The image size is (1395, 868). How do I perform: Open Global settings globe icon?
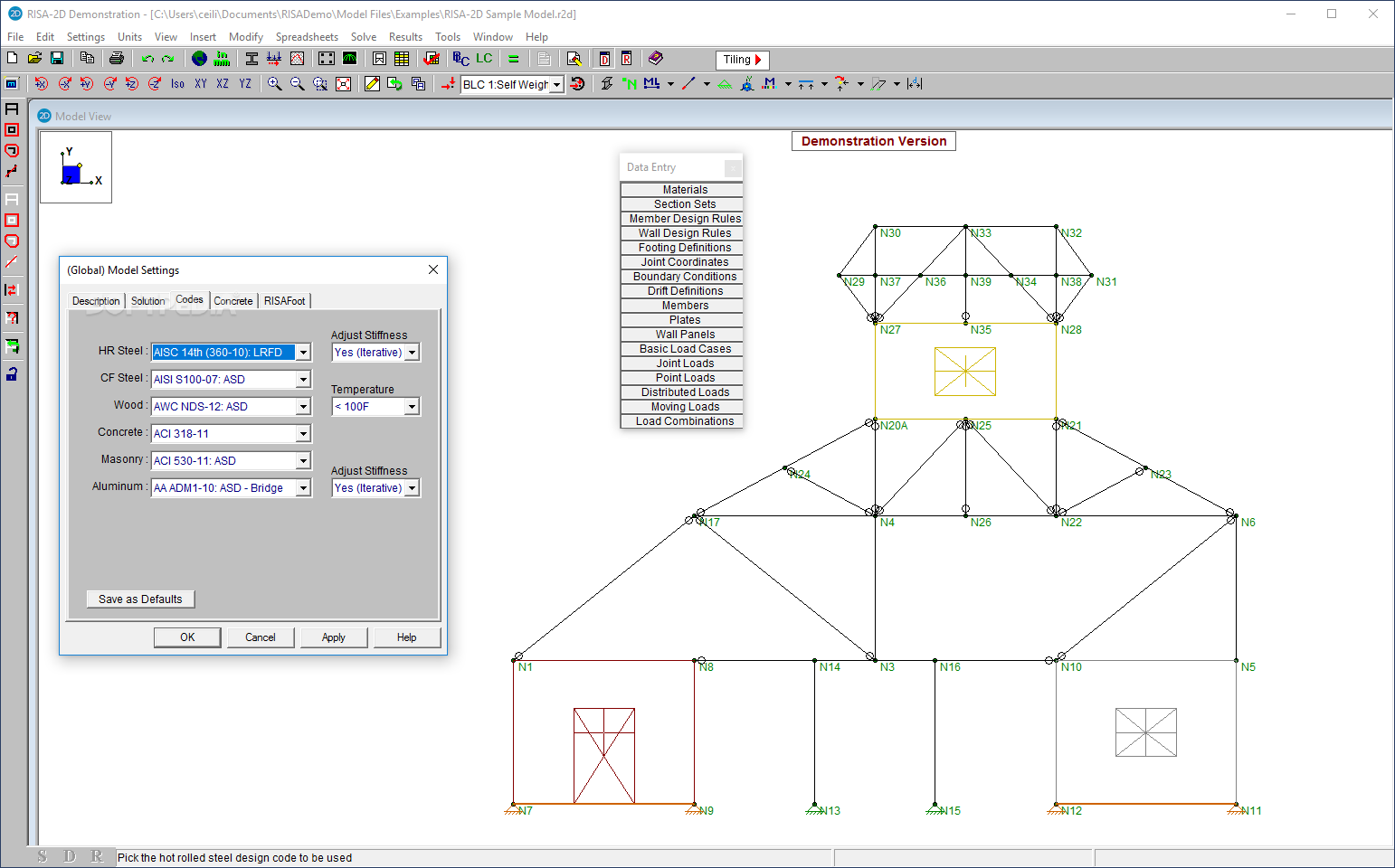click(199, 59)
